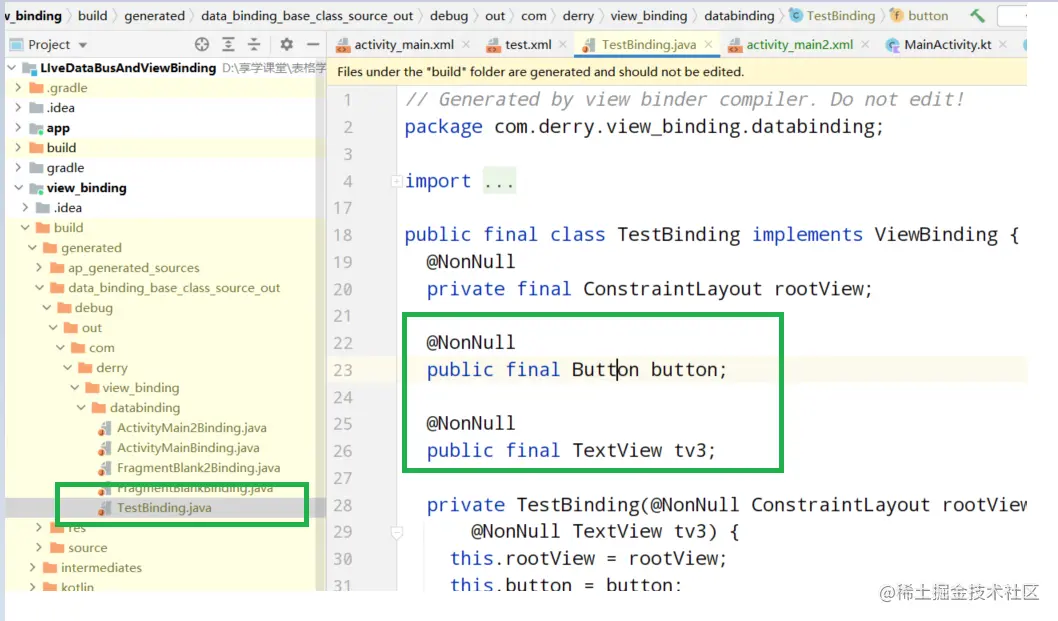Select the derry package folder
The image size is (1058, 621).
(111, 368)
